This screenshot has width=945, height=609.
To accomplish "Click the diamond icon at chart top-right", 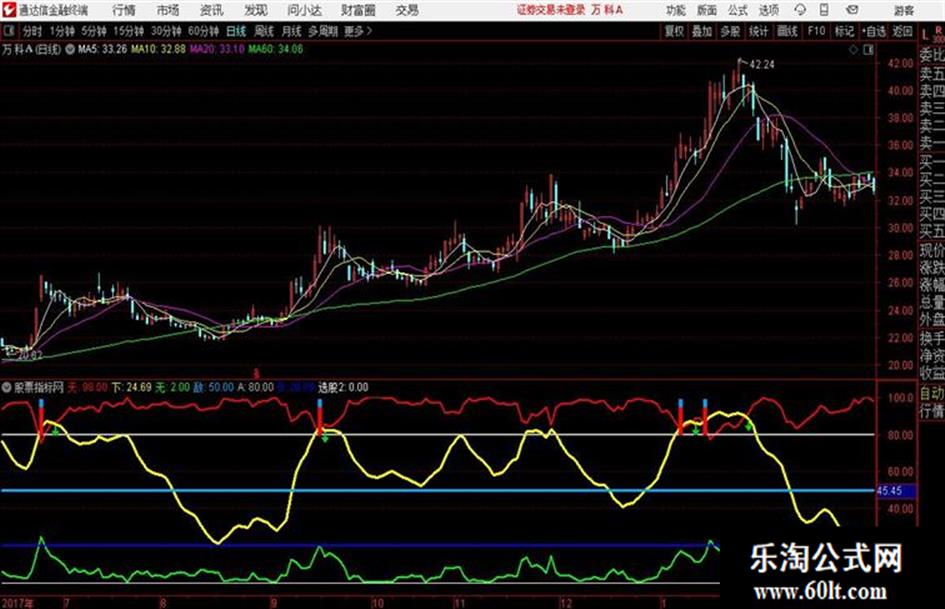I will (853, 49).
